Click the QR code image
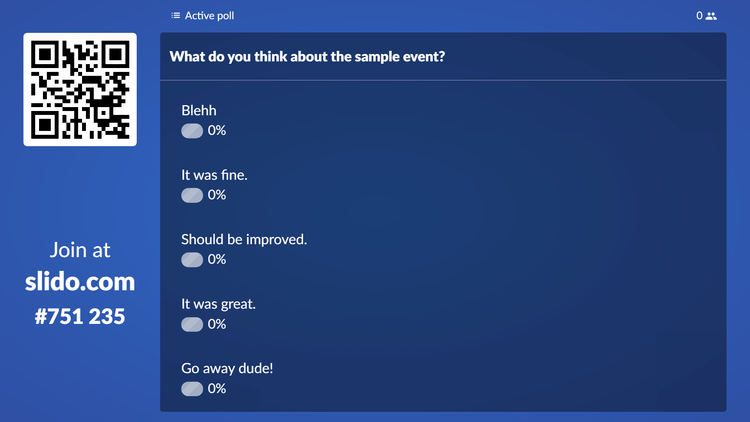This screenshot has height=422, width=750. point(80,89)
